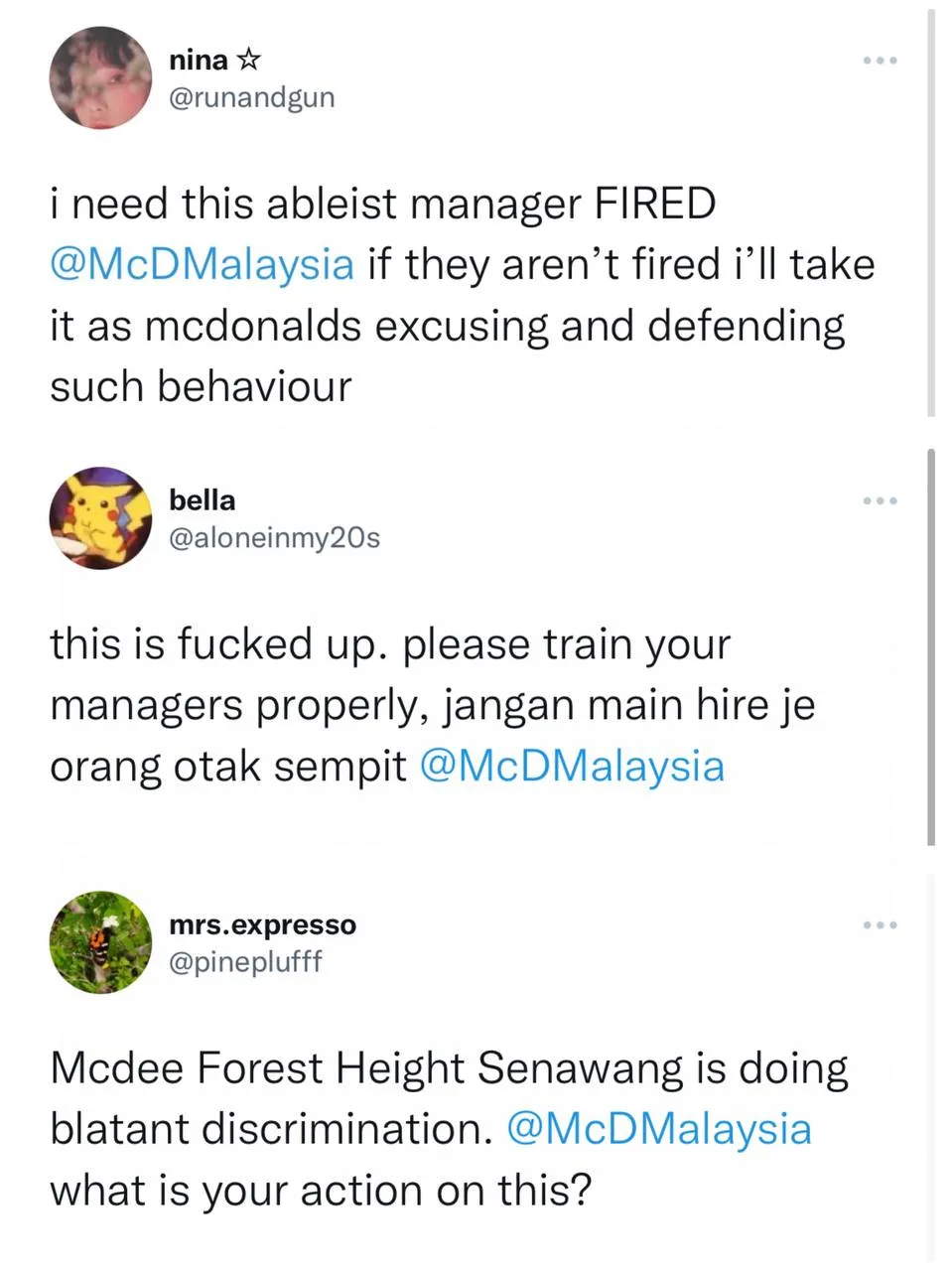Select the display name "bella"
This screenshot has height=1271, width=952.
click(x=203, y=499)
